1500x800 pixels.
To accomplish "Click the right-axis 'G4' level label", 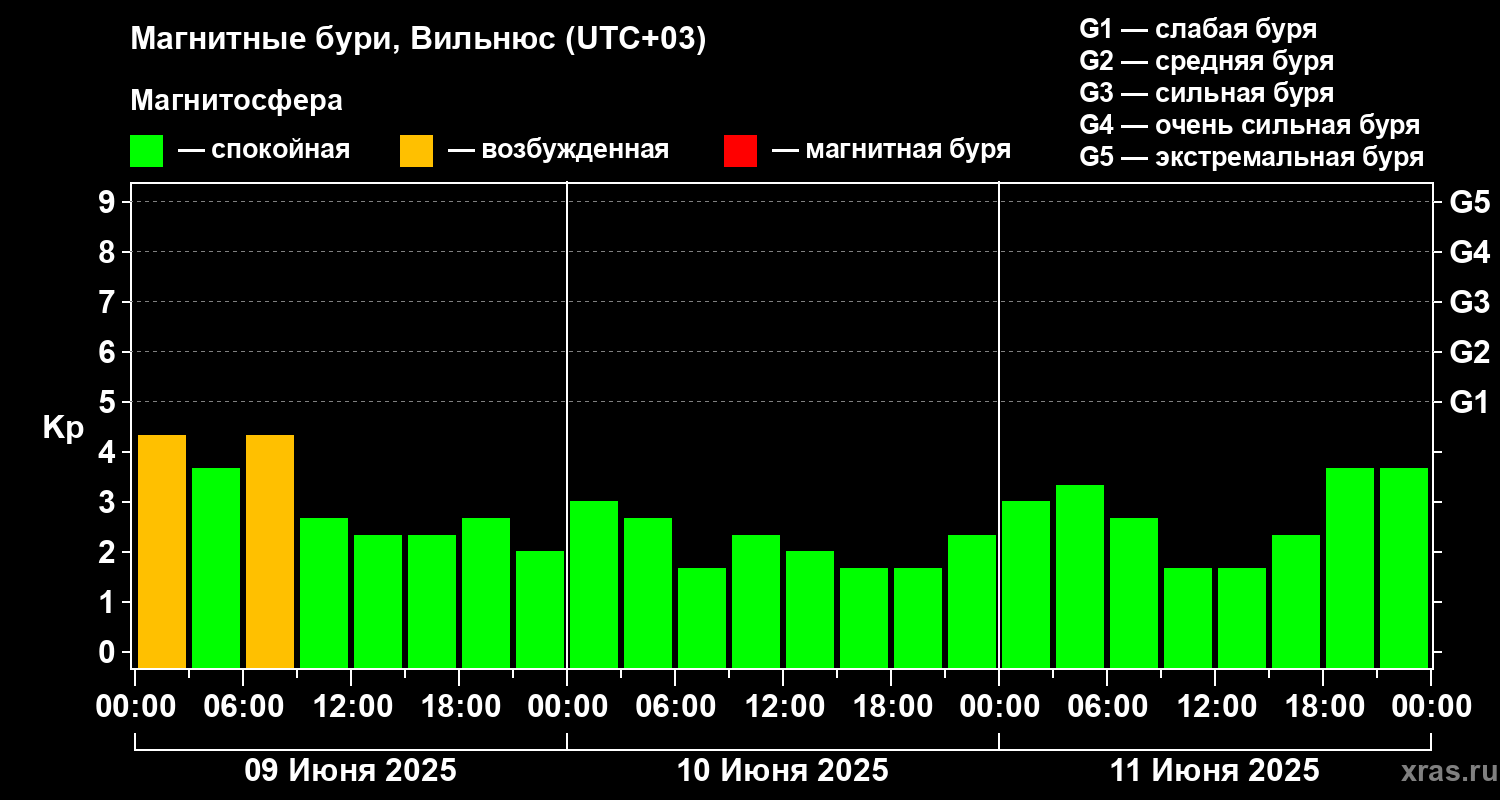I will click(x=1469, y=252).
